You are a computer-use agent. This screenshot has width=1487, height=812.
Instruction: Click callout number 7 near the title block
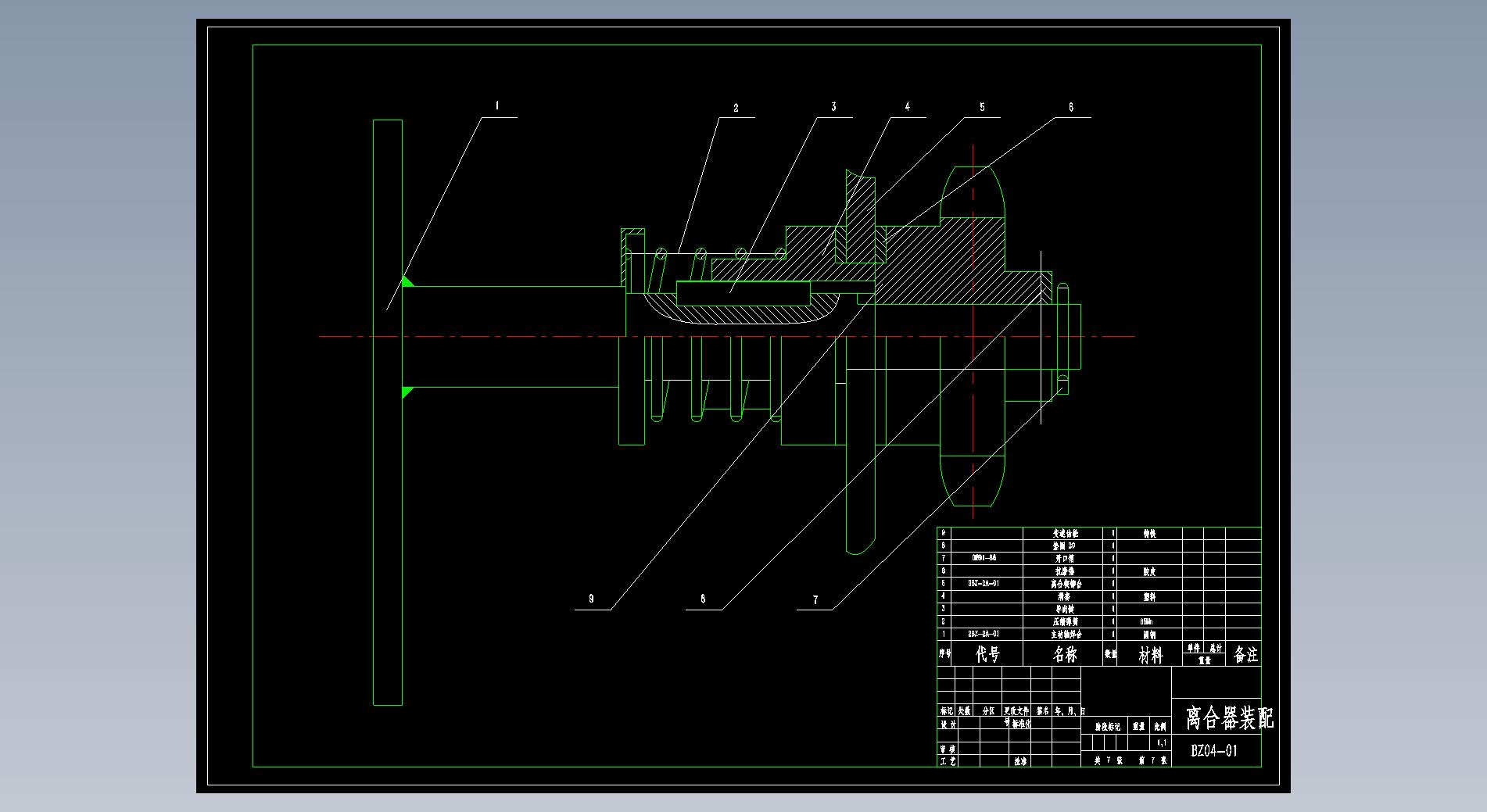coord(815,600)
